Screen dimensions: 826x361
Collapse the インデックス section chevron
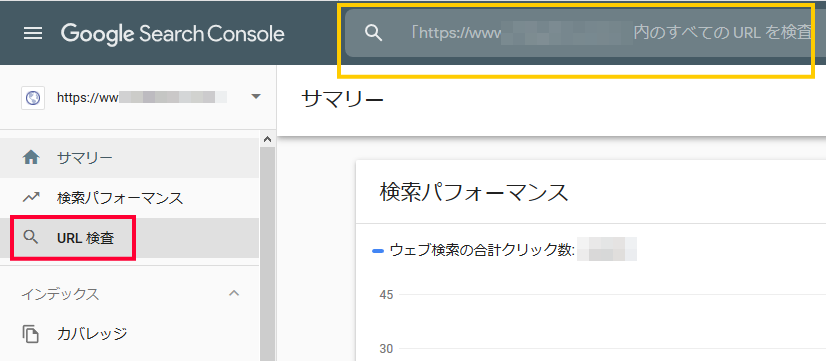(x=234, y=293)
